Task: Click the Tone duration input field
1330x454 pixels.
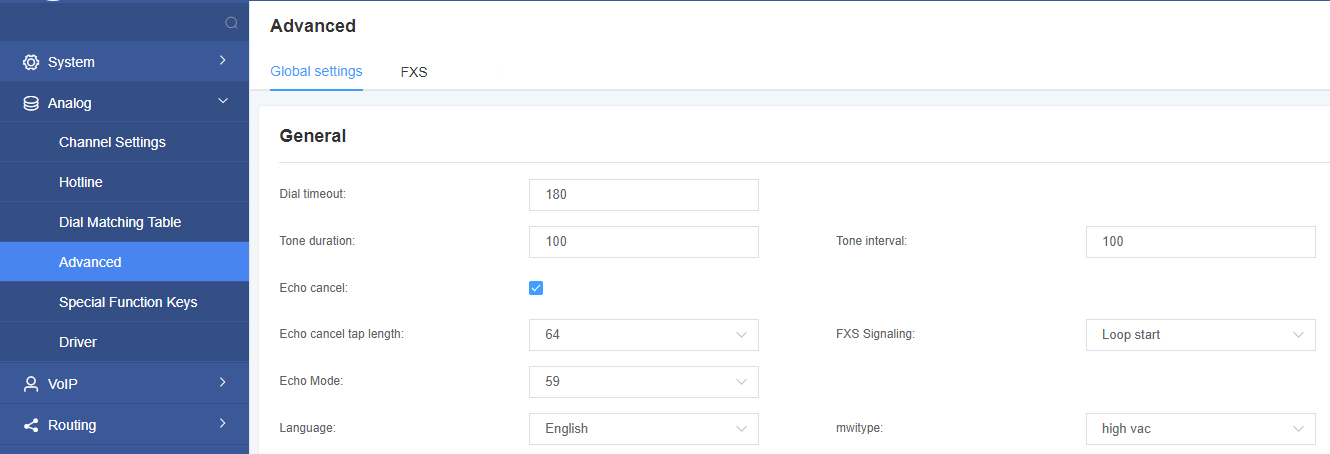Action: click(x=644, y=242)
